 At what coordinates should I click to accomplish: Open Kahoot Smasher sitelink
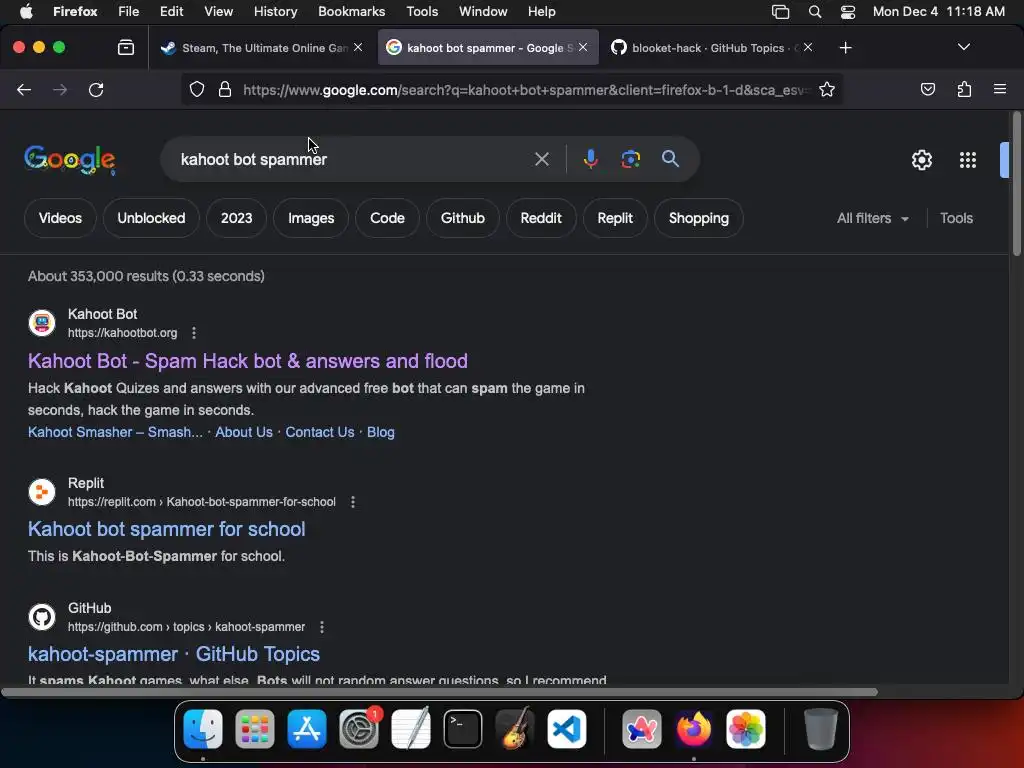[115, 432]
